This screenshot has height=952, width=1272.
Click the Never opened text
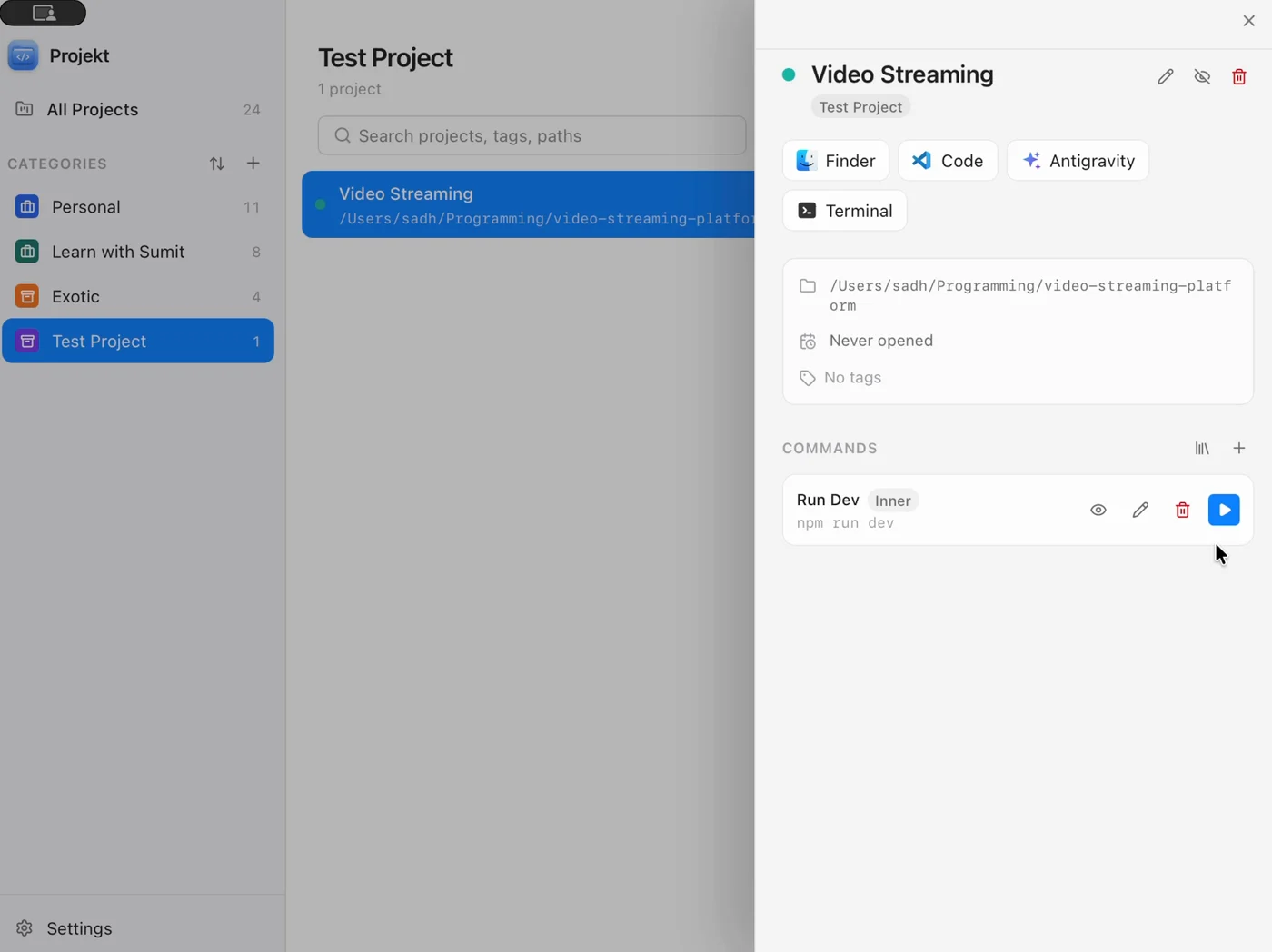(x=881, y=341)
